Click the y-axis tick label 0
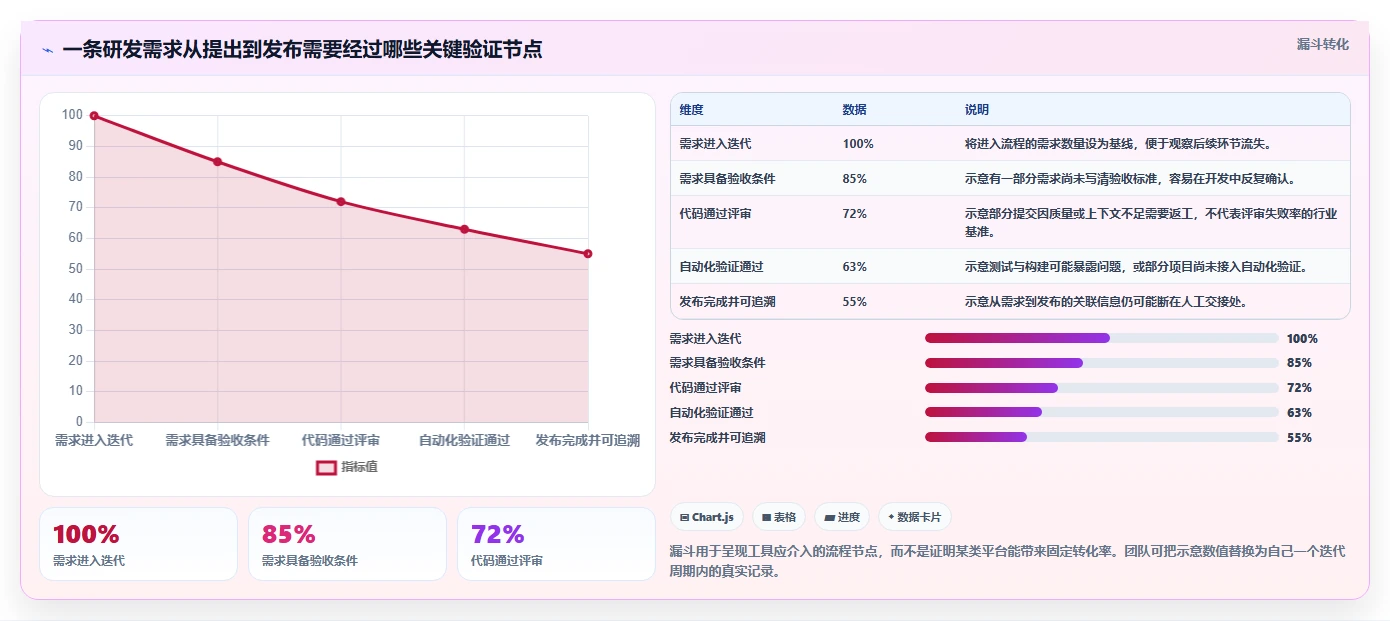This screenshot has width=1390, height=621. [79, 422]
